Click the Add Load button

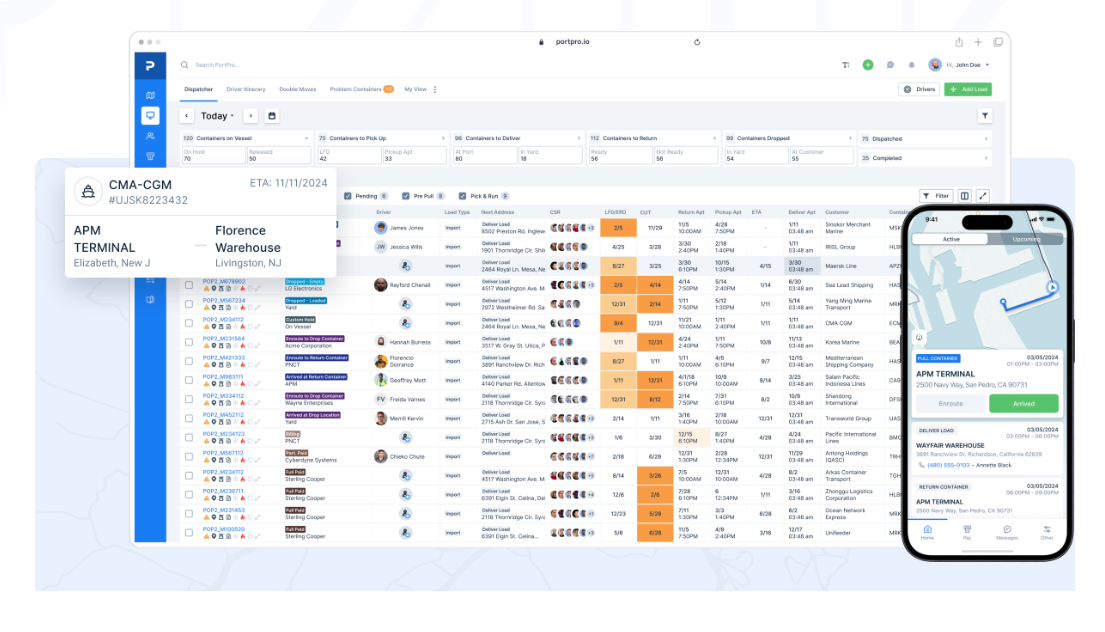pos(968,89)
